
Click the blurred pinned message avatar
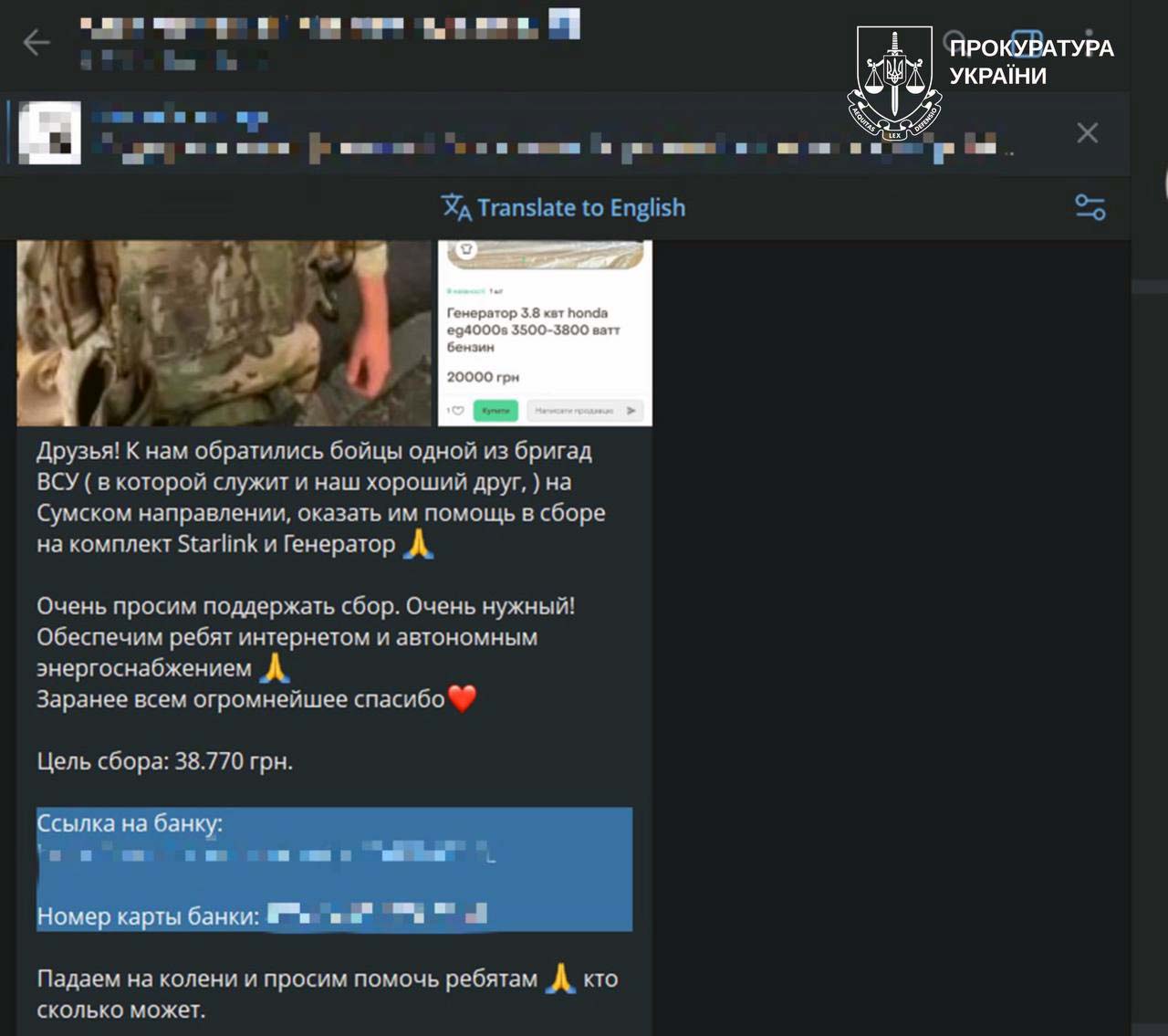pos(49,133)
